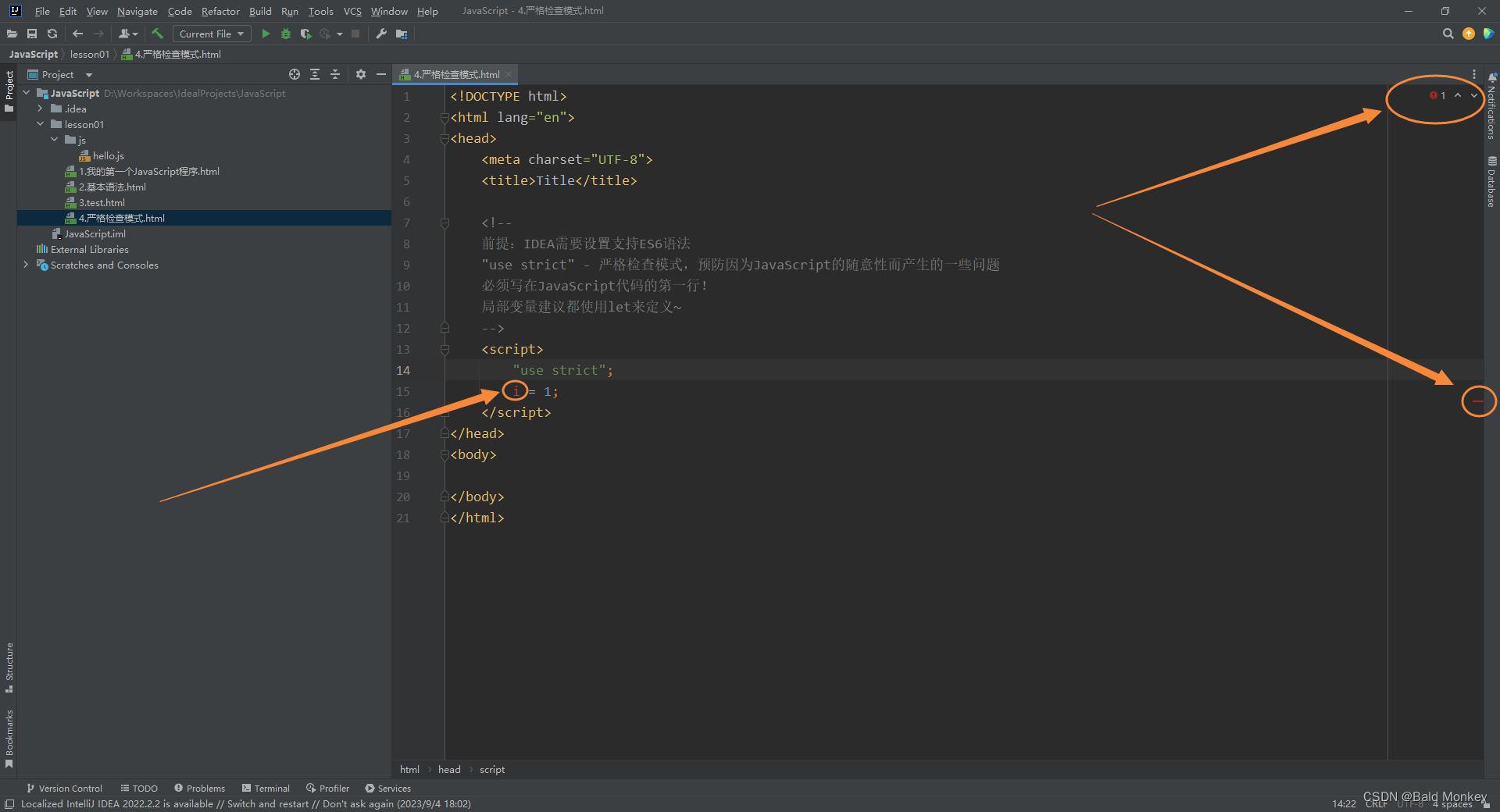
Task: Build project with the hammer icon
Action: (157, 34)
